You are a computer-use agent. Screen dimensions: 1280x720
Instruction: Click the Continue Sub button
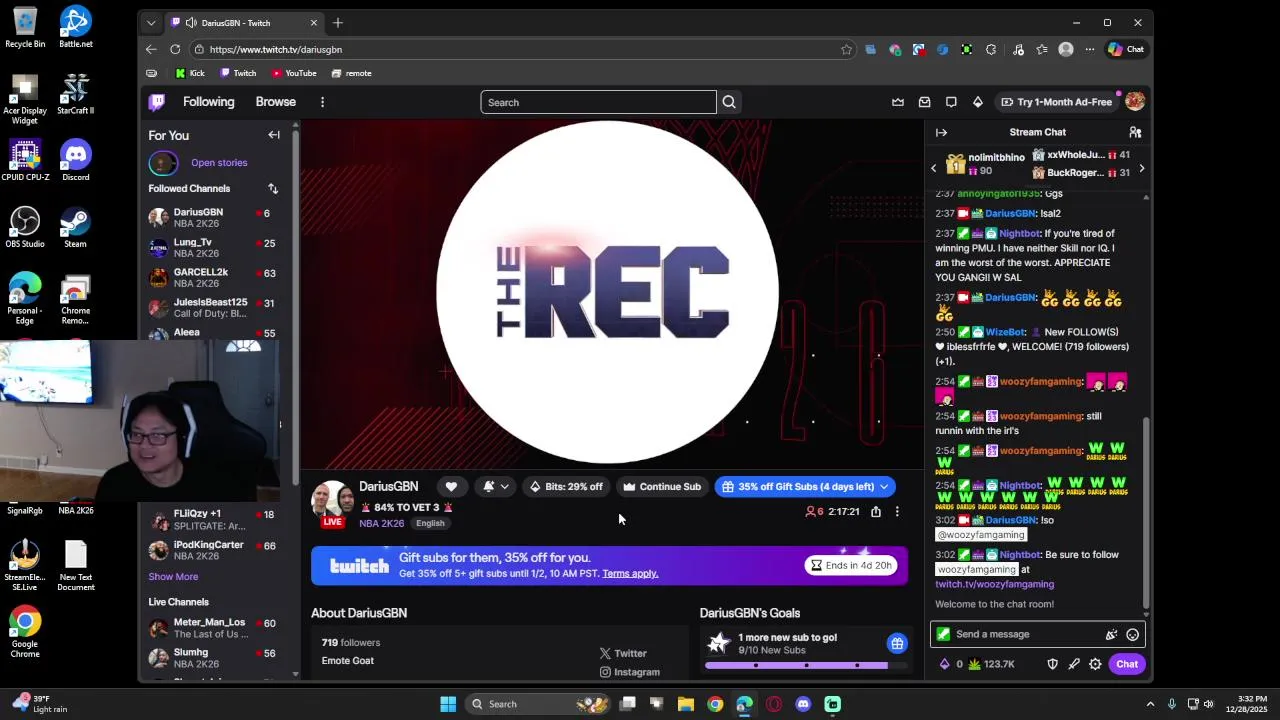point(661,487)
